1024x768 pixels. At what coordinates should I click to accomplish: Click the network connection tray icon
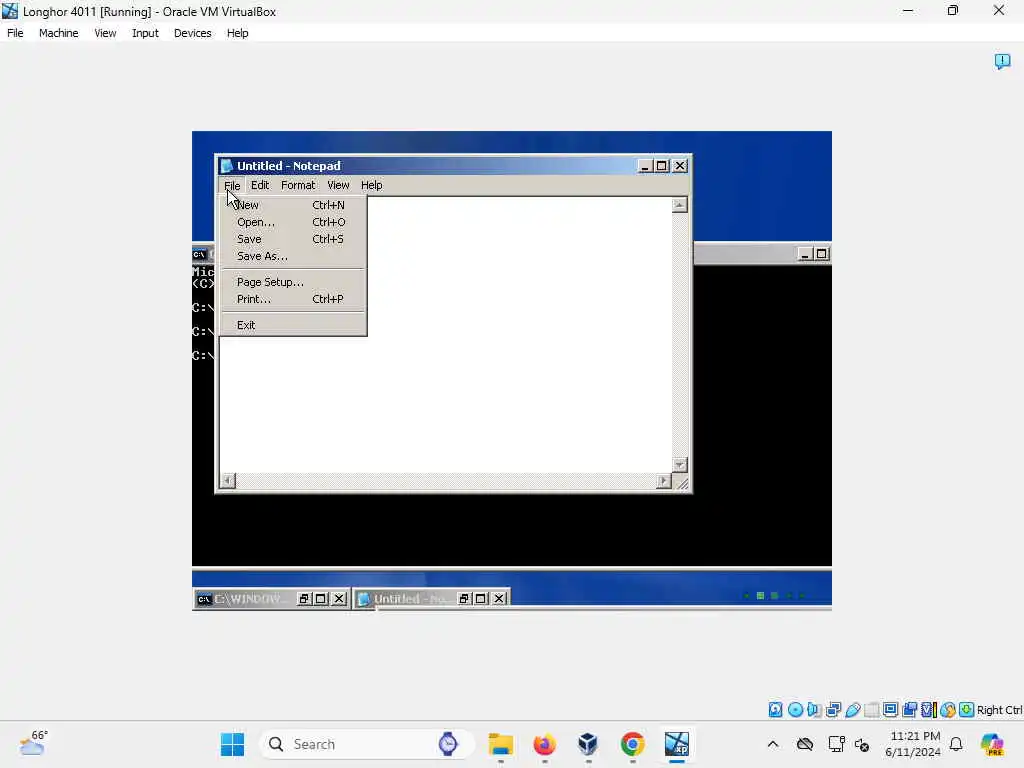click(836, 744)
